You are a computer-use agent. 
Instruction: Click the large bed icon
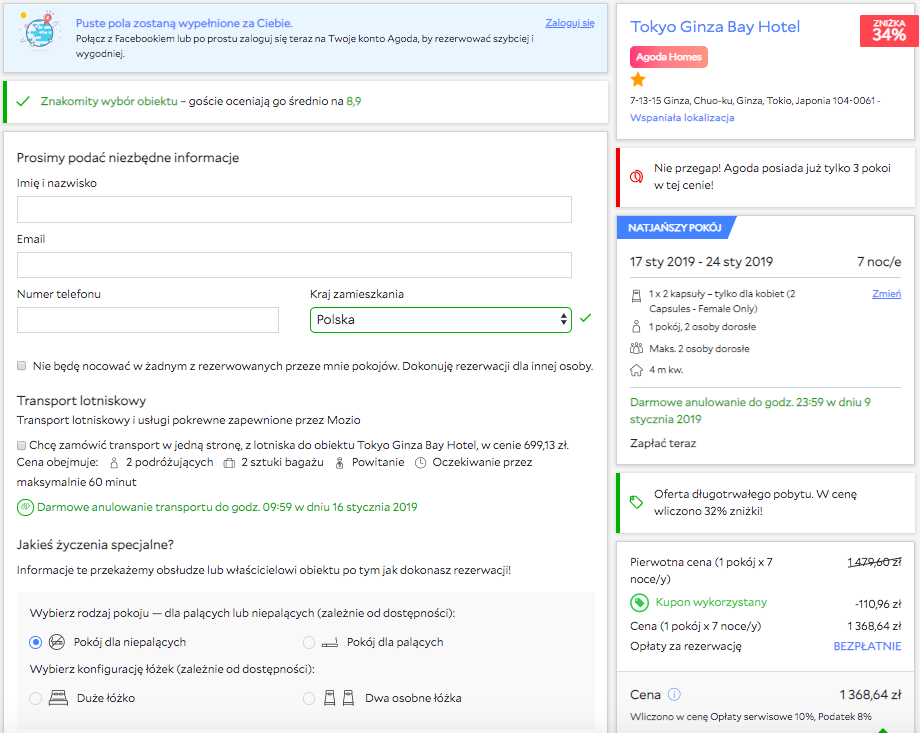(58, 698)
